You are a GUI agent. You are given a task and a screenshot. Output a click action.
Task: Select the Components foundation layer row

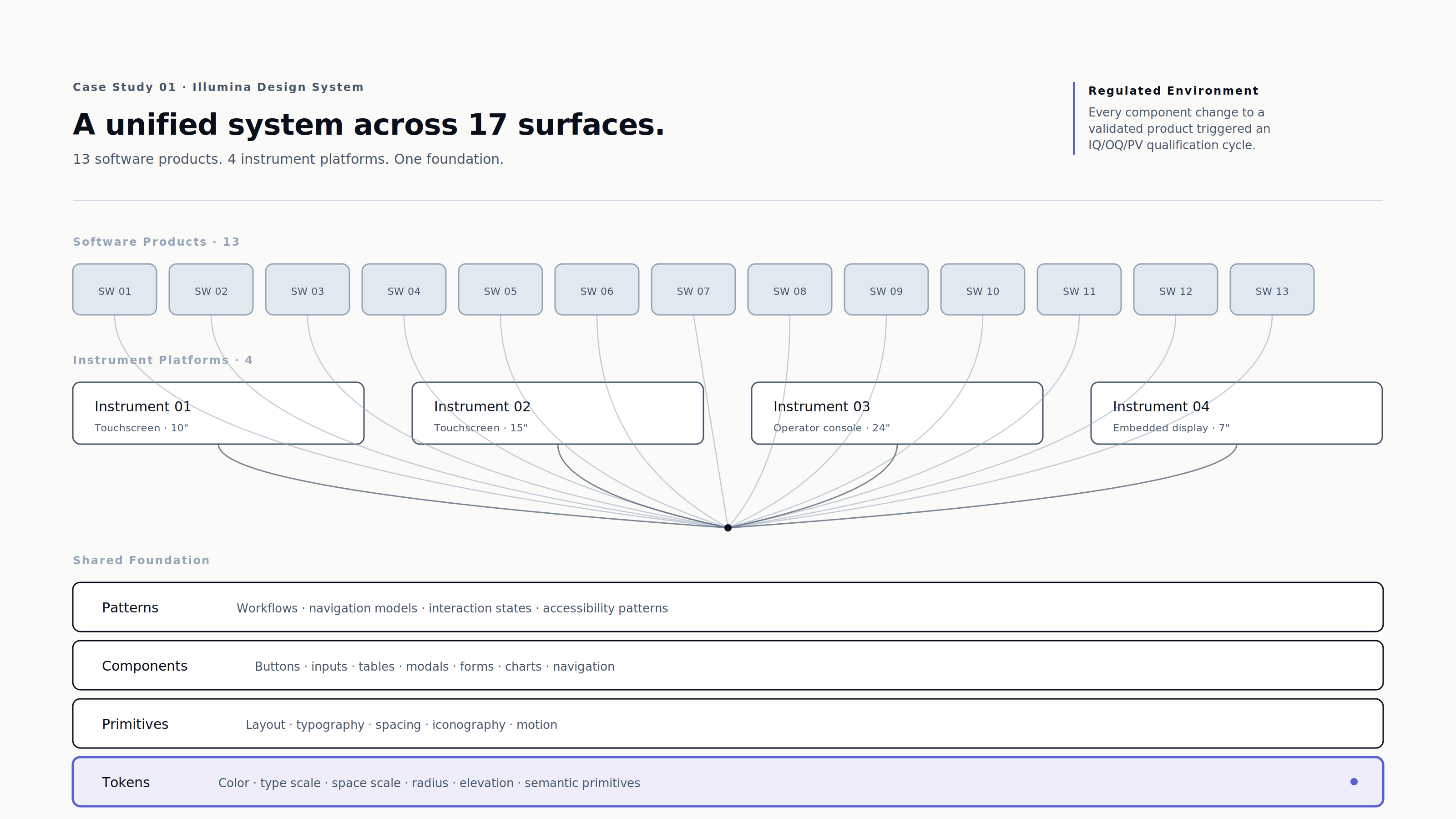click(x=728, y=665)
